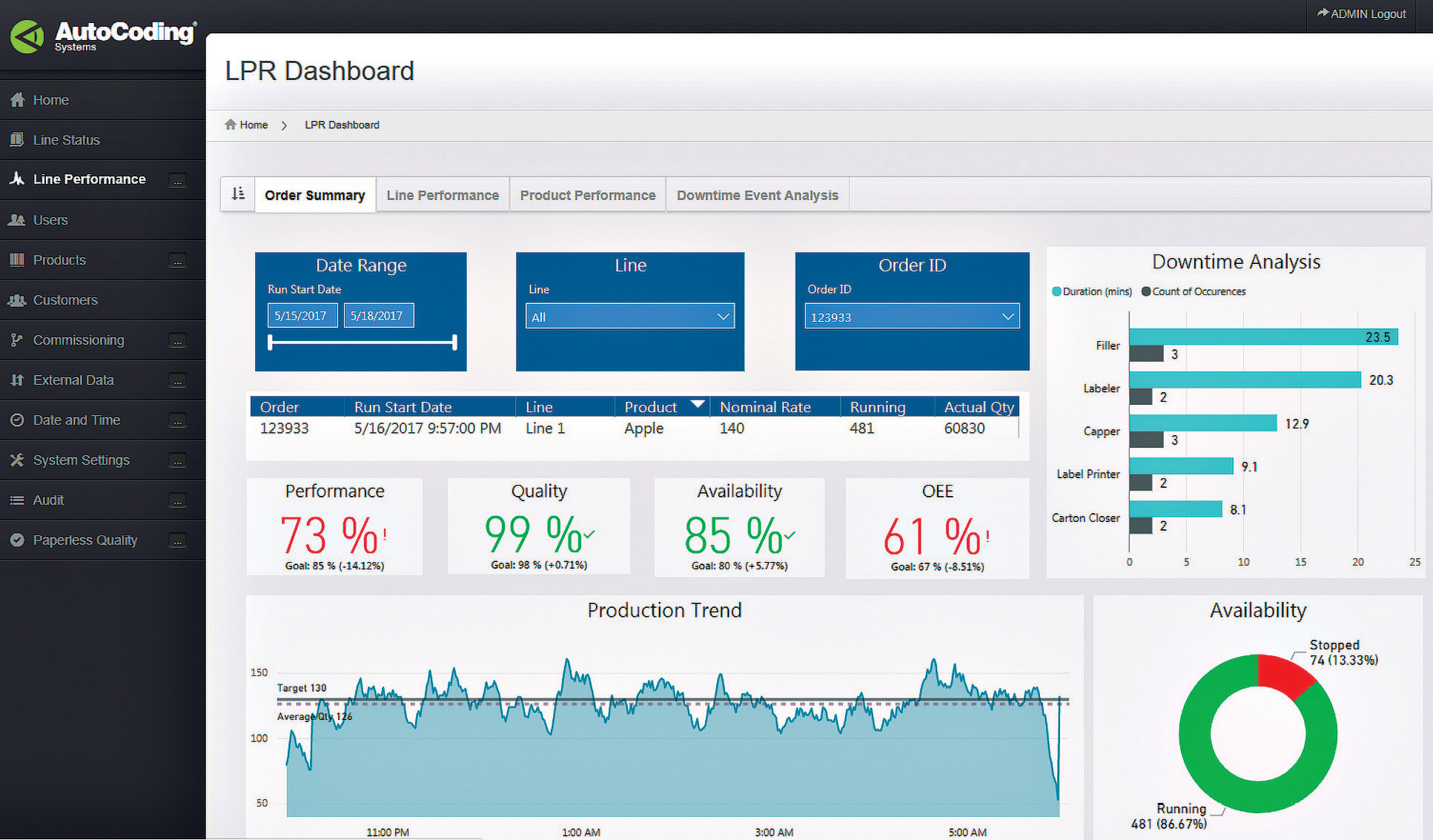Click the Line Performance sidebar icon

click(x=16, y=179)
